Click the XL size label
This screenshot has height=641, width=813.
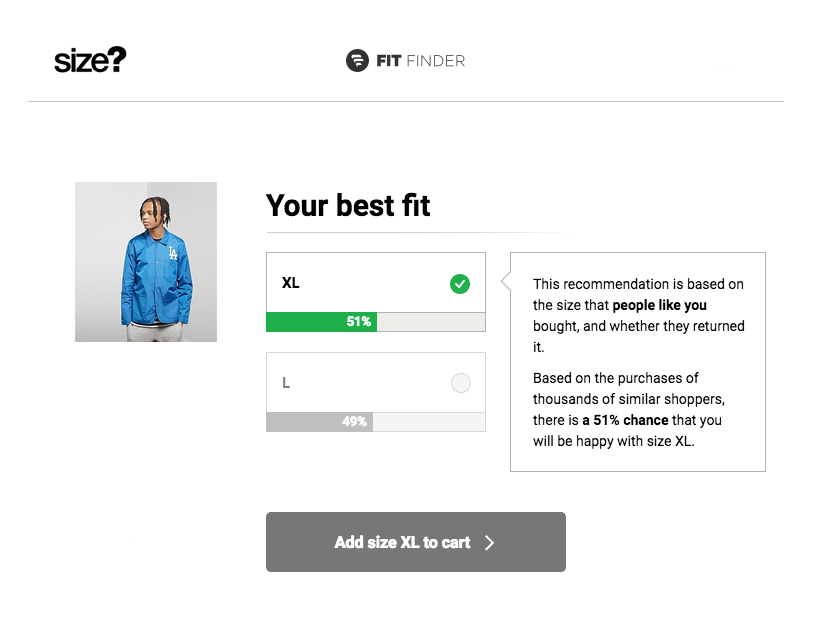point(291,283)
